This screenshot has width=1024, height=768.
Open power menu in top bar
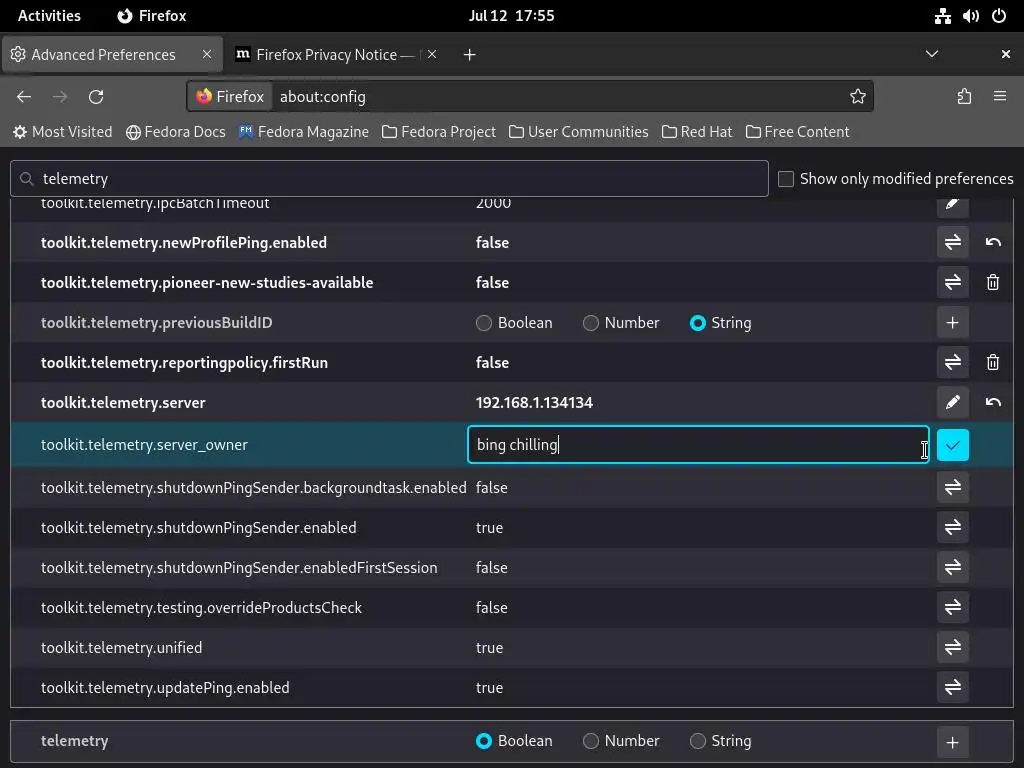coord(999,16)
